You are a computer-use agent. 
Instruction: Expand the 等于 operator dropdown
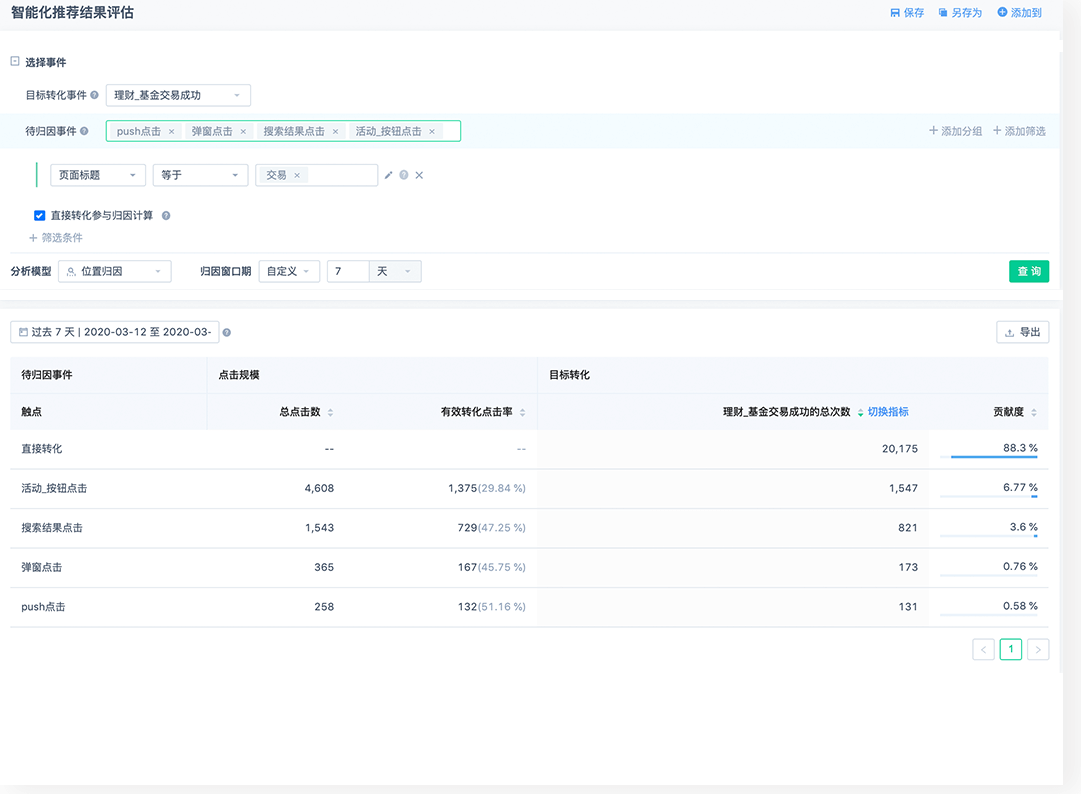pyautogui.click(x=200, y=175)
